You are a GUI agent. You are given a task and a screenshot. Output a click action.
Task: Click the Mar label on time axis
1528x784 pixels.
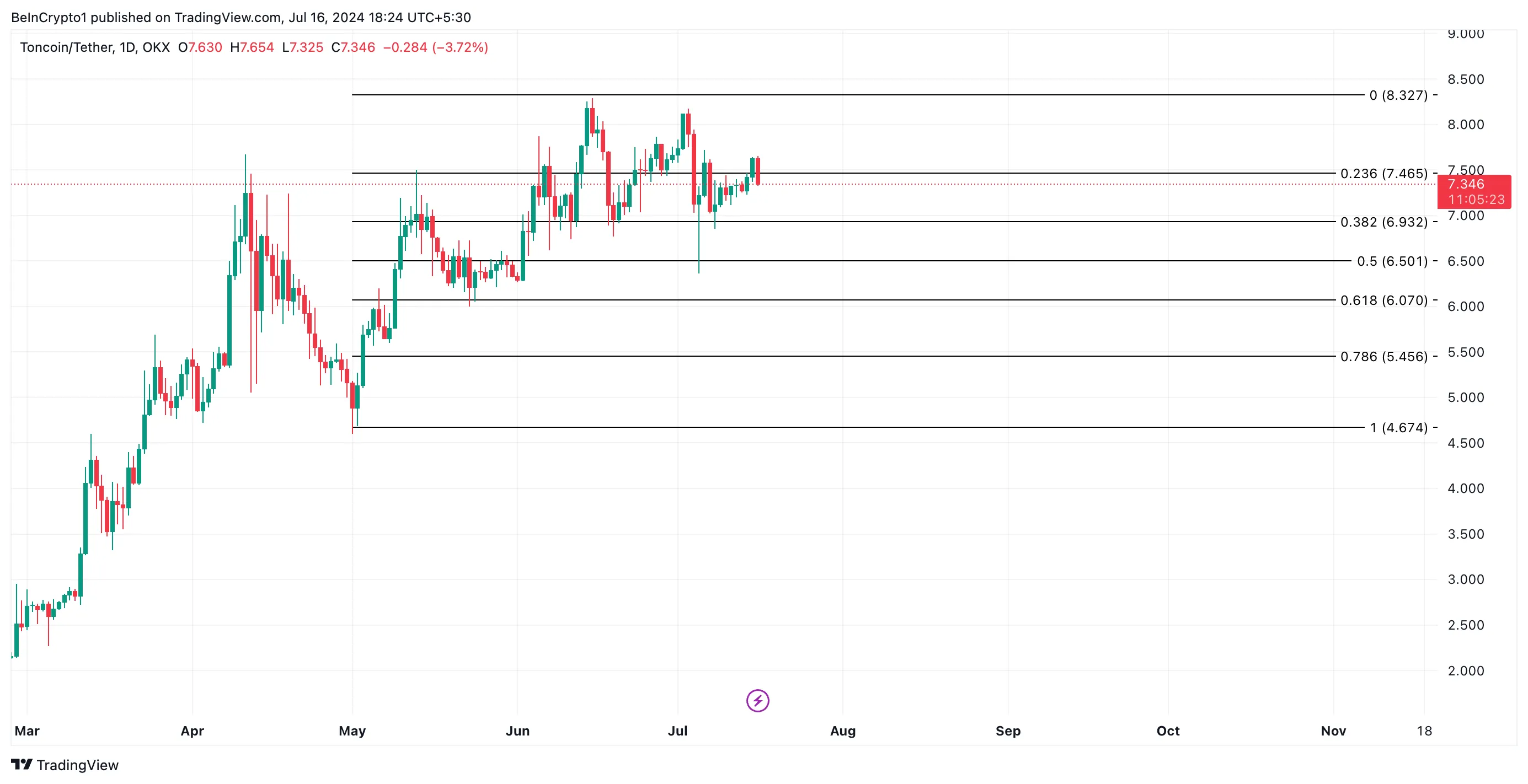coord(26,731)
